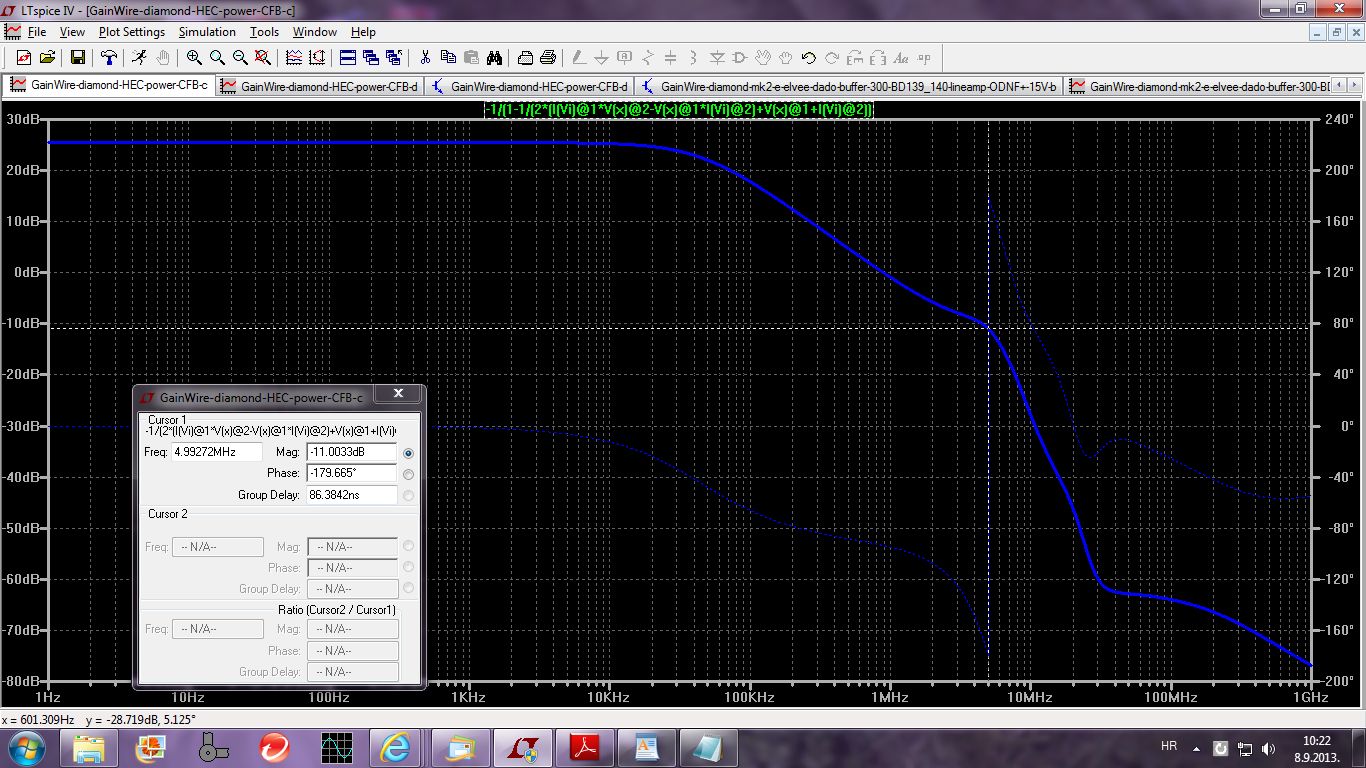Viewport: 1366px width, 768px height.
Task: Click the Place Ground icon
Action: tap(601, 58)
